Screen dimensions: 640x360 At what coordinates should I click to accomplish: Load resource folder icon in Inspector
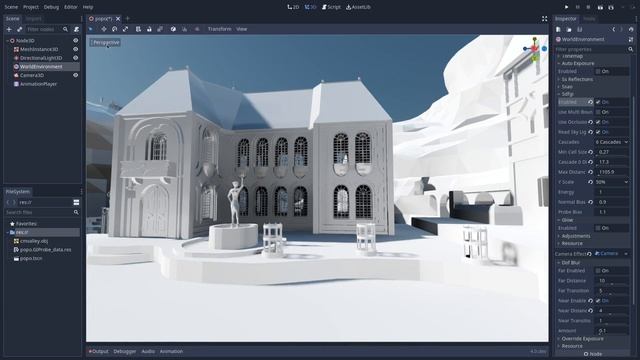click(x=569, y=29)
